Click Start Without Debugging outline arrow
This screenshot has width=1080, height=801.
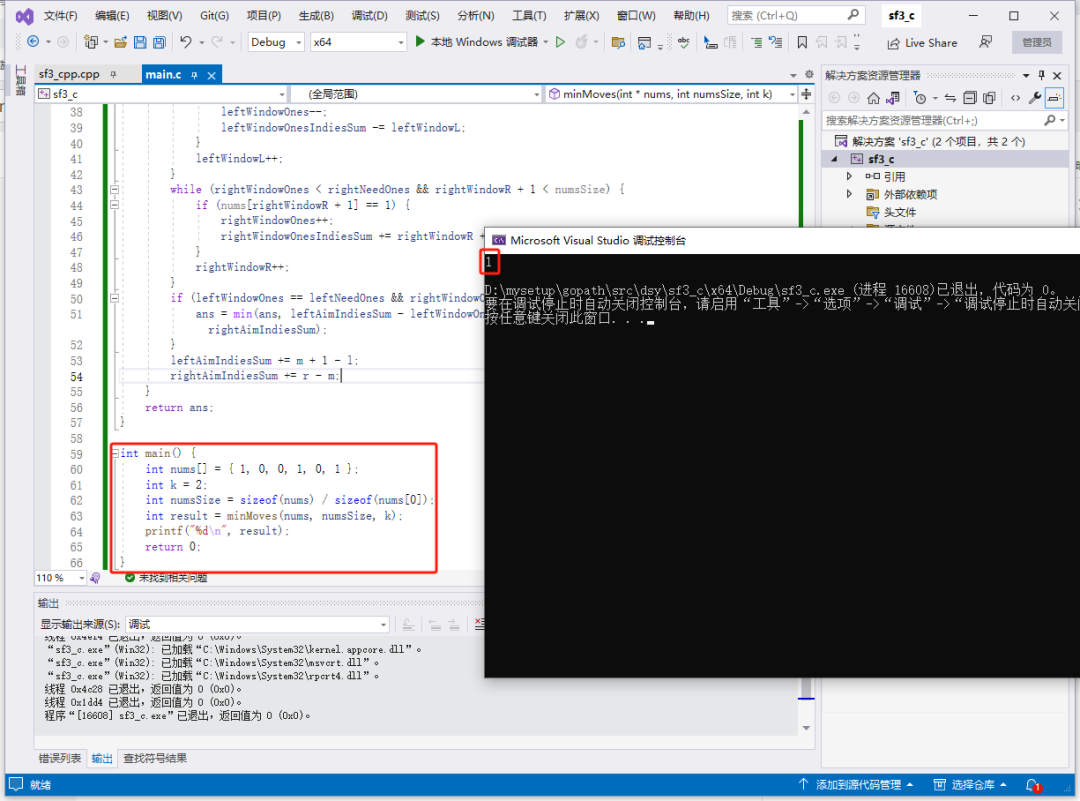[x=561, y=42]
